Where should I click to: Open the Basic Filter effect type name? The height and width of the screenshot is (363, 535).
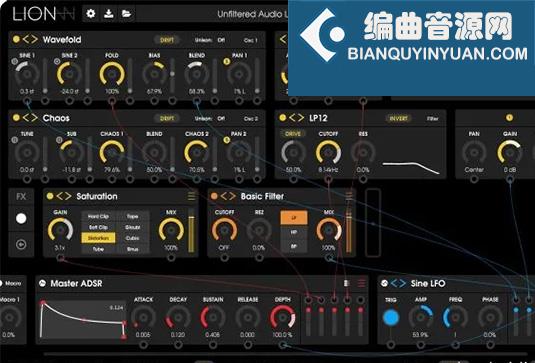tap(262, 197)
